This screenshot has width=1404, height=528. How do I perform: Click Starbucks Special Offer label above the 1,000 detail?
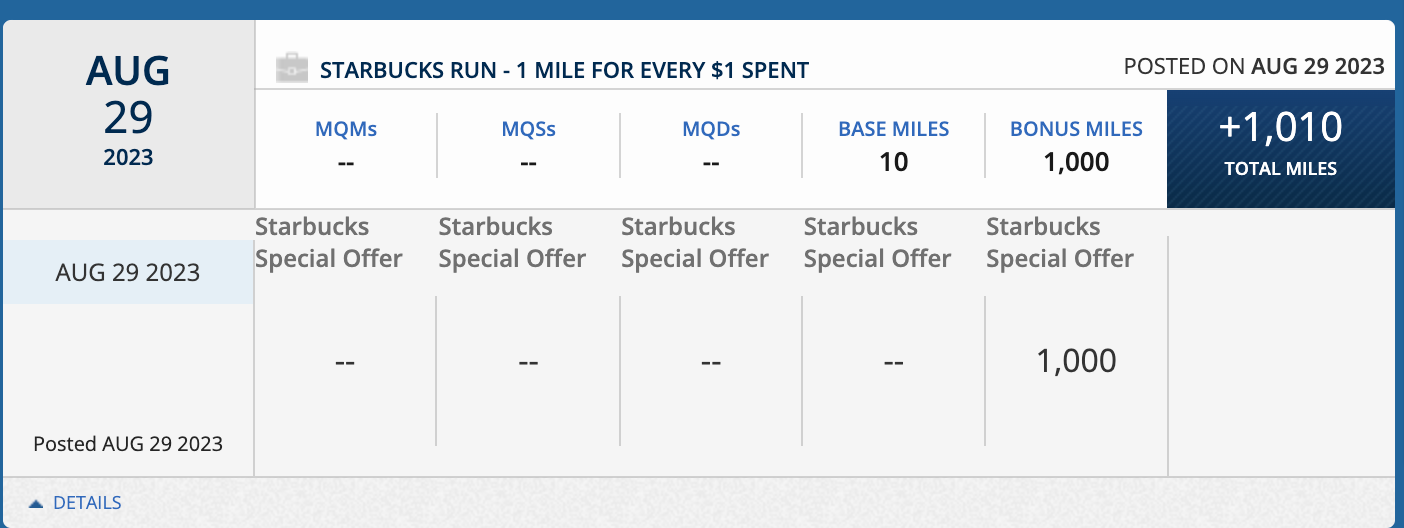pyautogui.click(x=1060, y=243)
